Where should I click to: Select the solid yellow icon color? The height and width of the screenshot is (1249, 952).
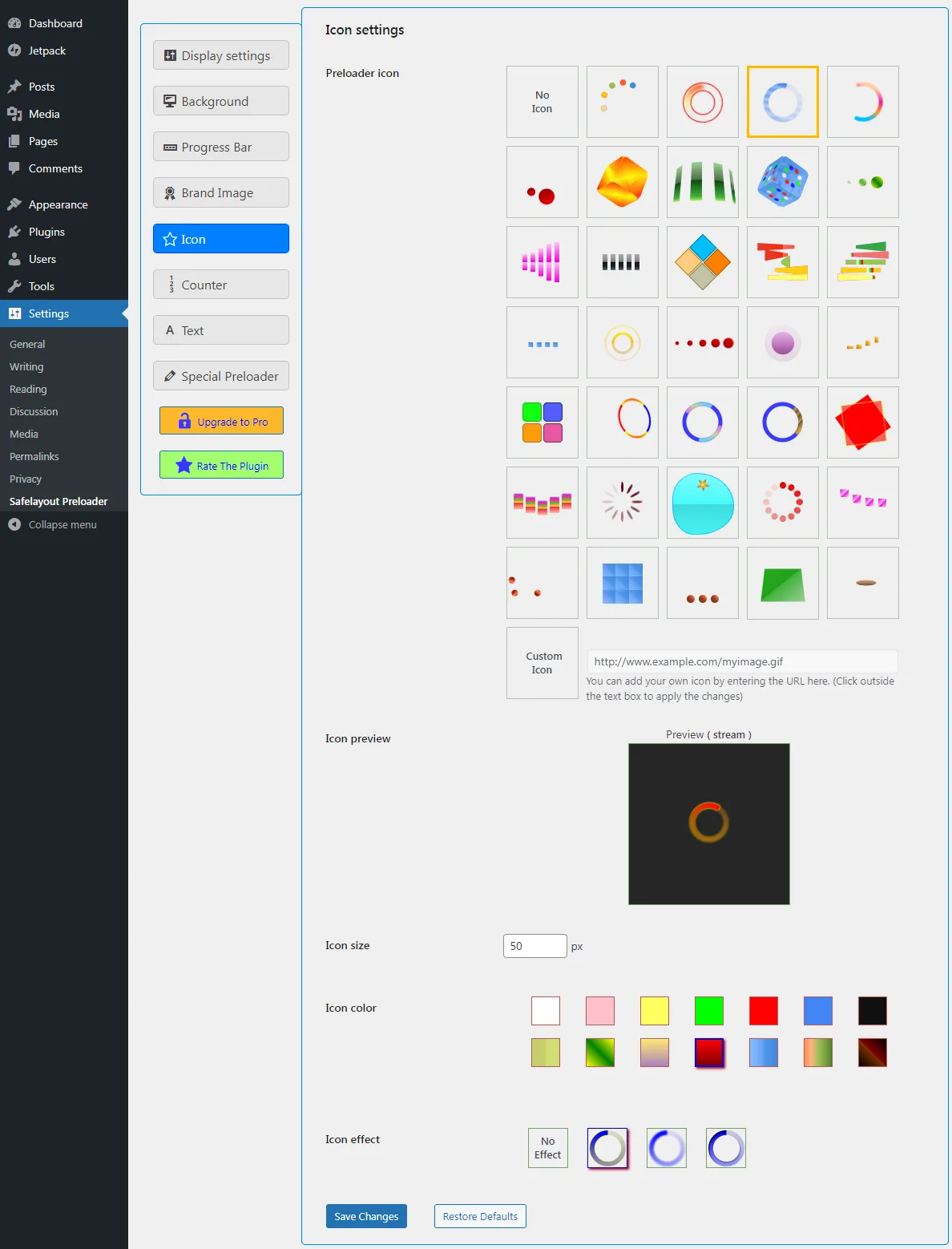(x=655, y=1011)
